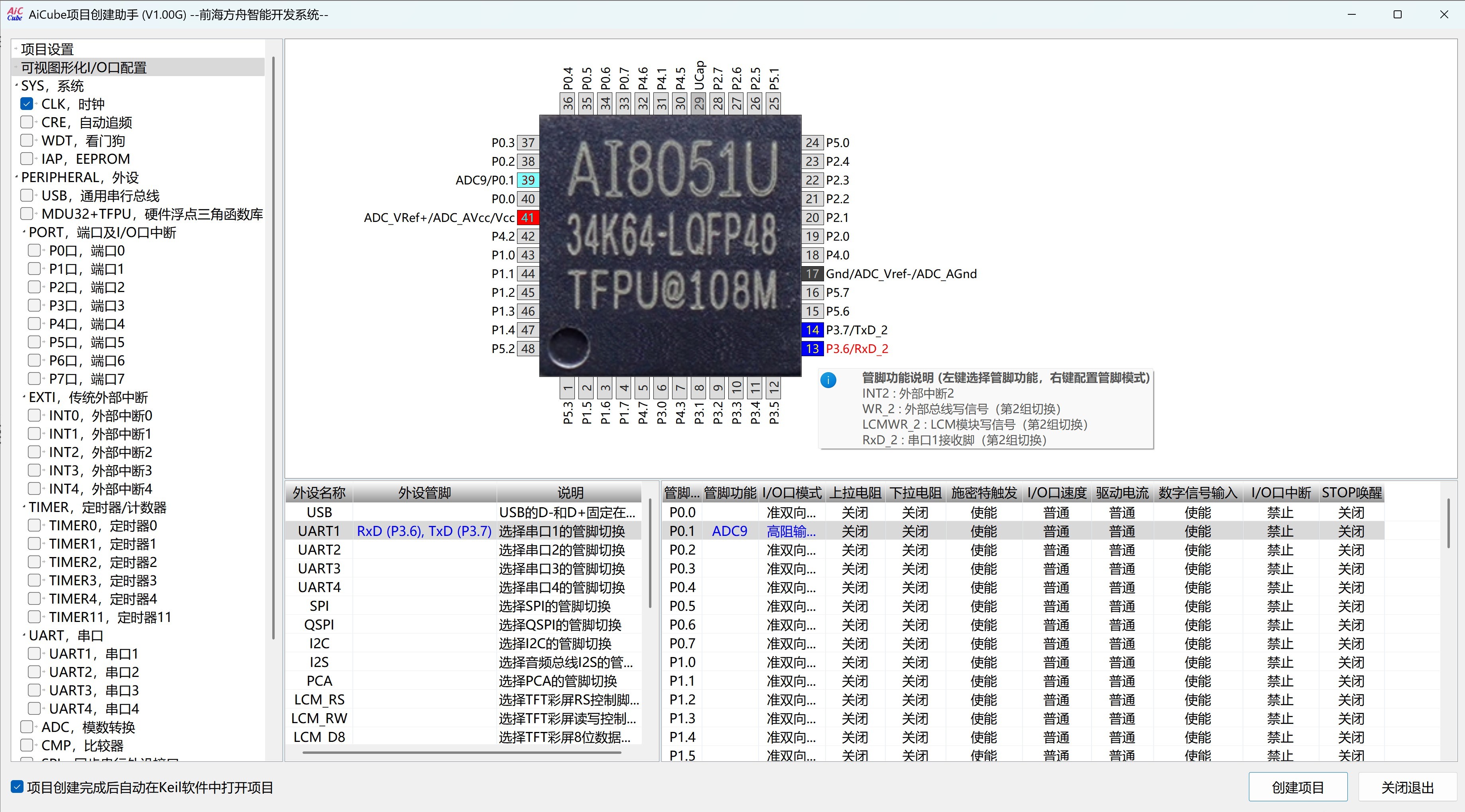Select 项目设置 tree item

point(47,49)
